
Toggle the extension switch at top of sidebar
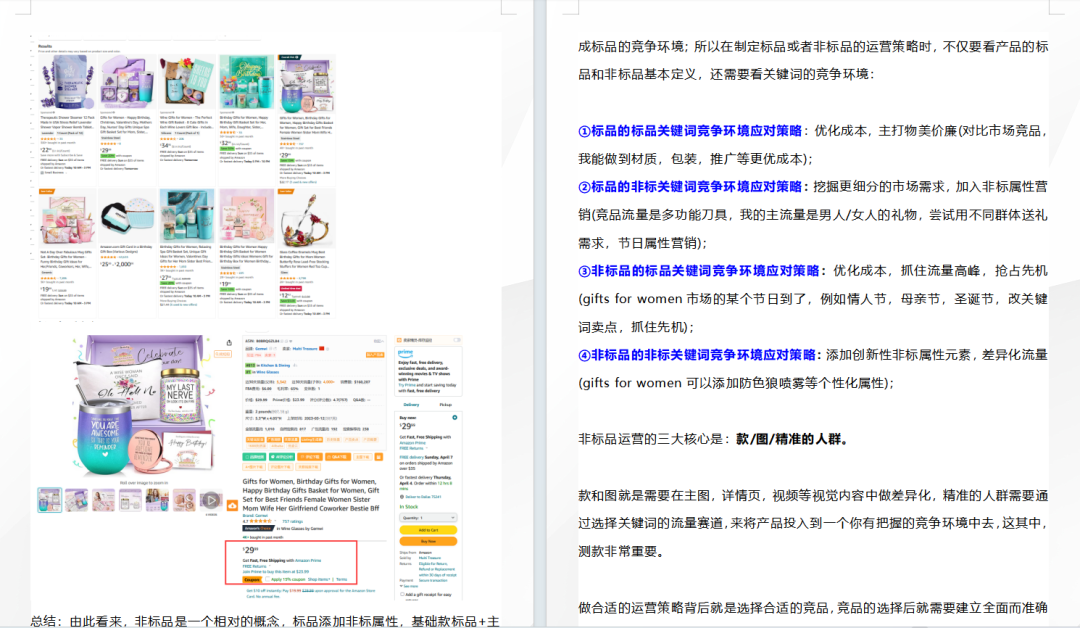[457, 341]
